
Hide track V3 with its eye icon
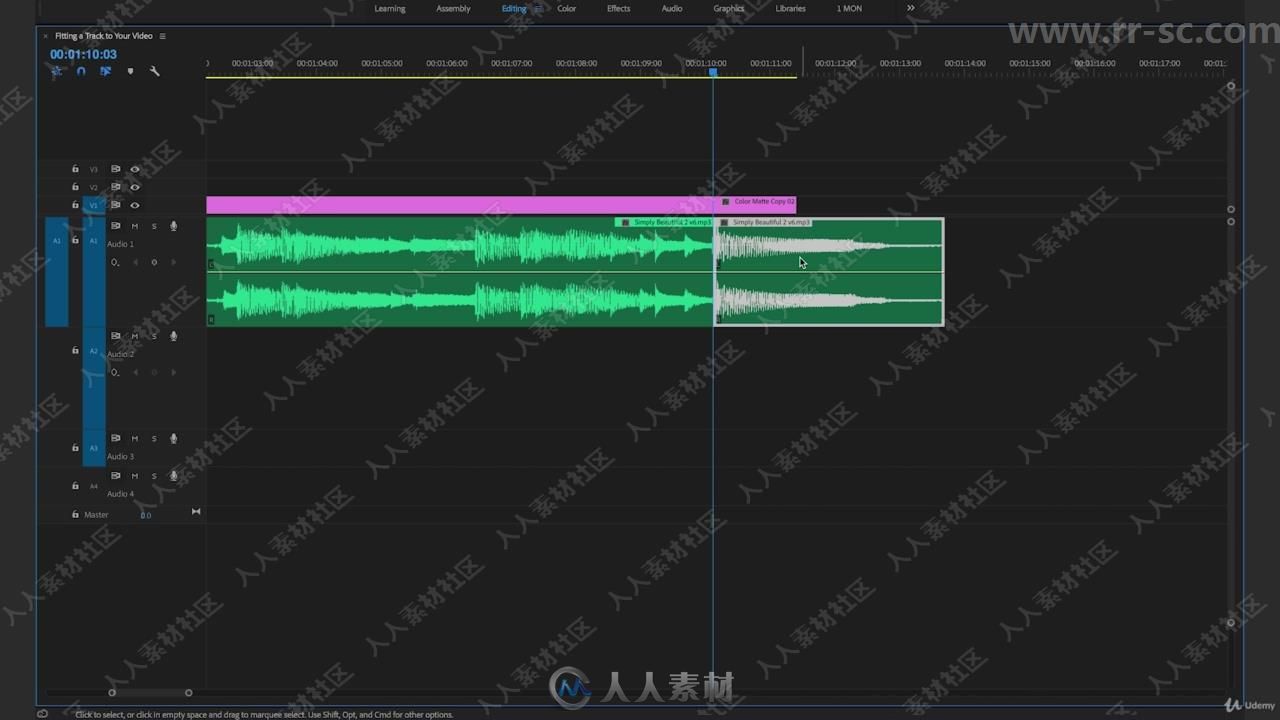(x=135, y=169)
